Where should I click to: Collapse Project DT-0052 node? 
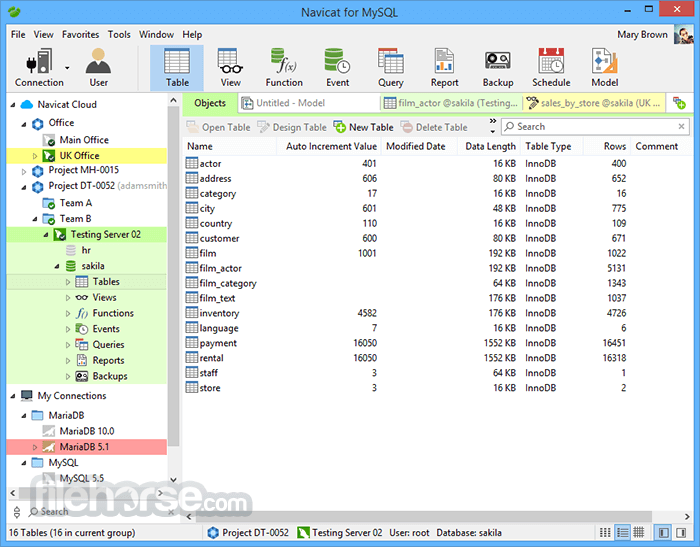pyautogui.click(x=24, y=187)
